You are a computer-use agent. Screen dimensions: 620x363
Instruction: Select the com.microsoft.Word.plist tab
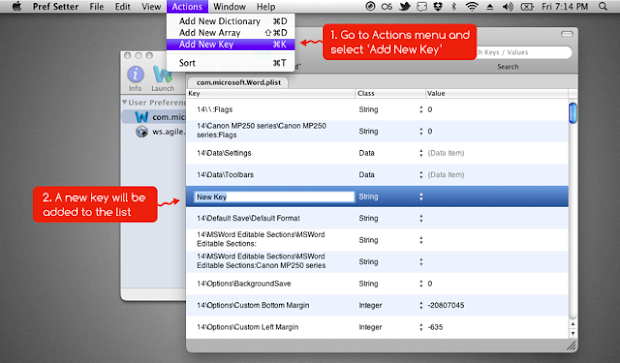[x=238, y=82]
